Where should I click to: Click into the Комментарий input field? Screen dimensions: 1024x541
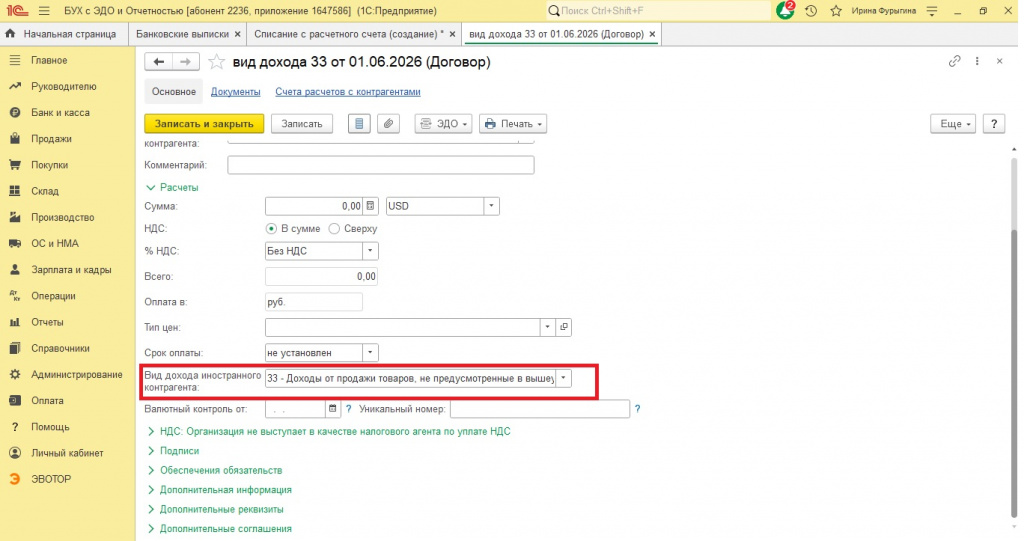[381, 165]
